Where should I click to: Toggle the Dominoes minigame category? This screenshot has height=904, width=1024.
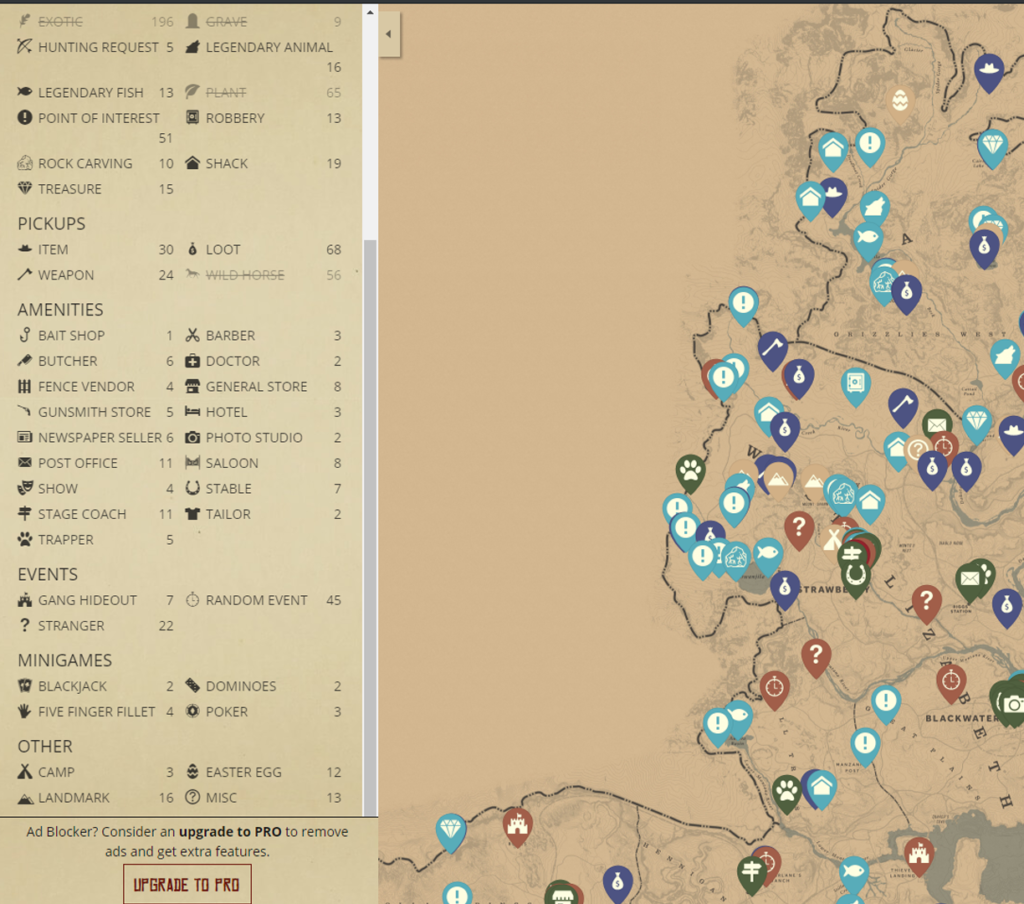click(x=263, y=686)
